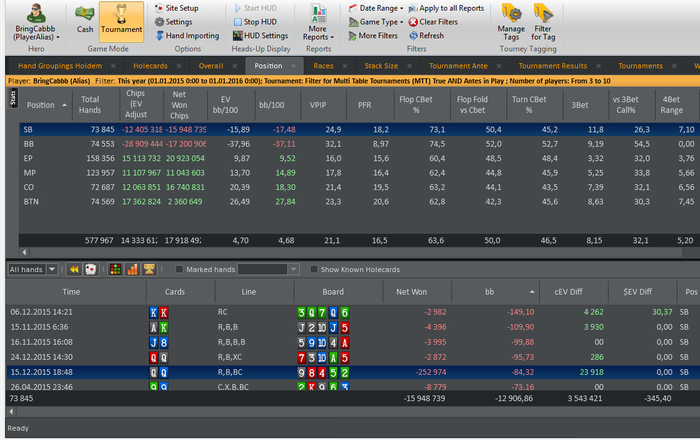Select the EP position row

(x=359, y=158)
